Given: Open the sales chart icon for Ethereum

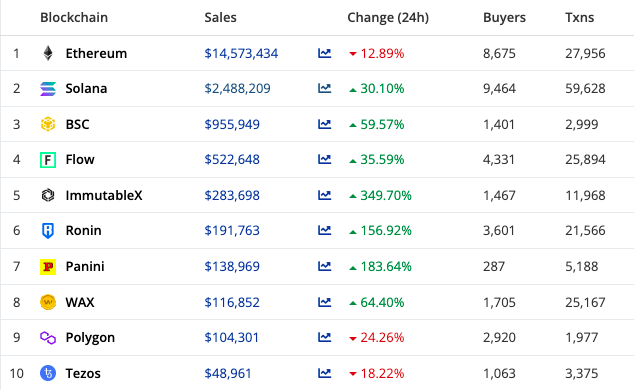Looking at the screenshot, I should pos(324,53).
